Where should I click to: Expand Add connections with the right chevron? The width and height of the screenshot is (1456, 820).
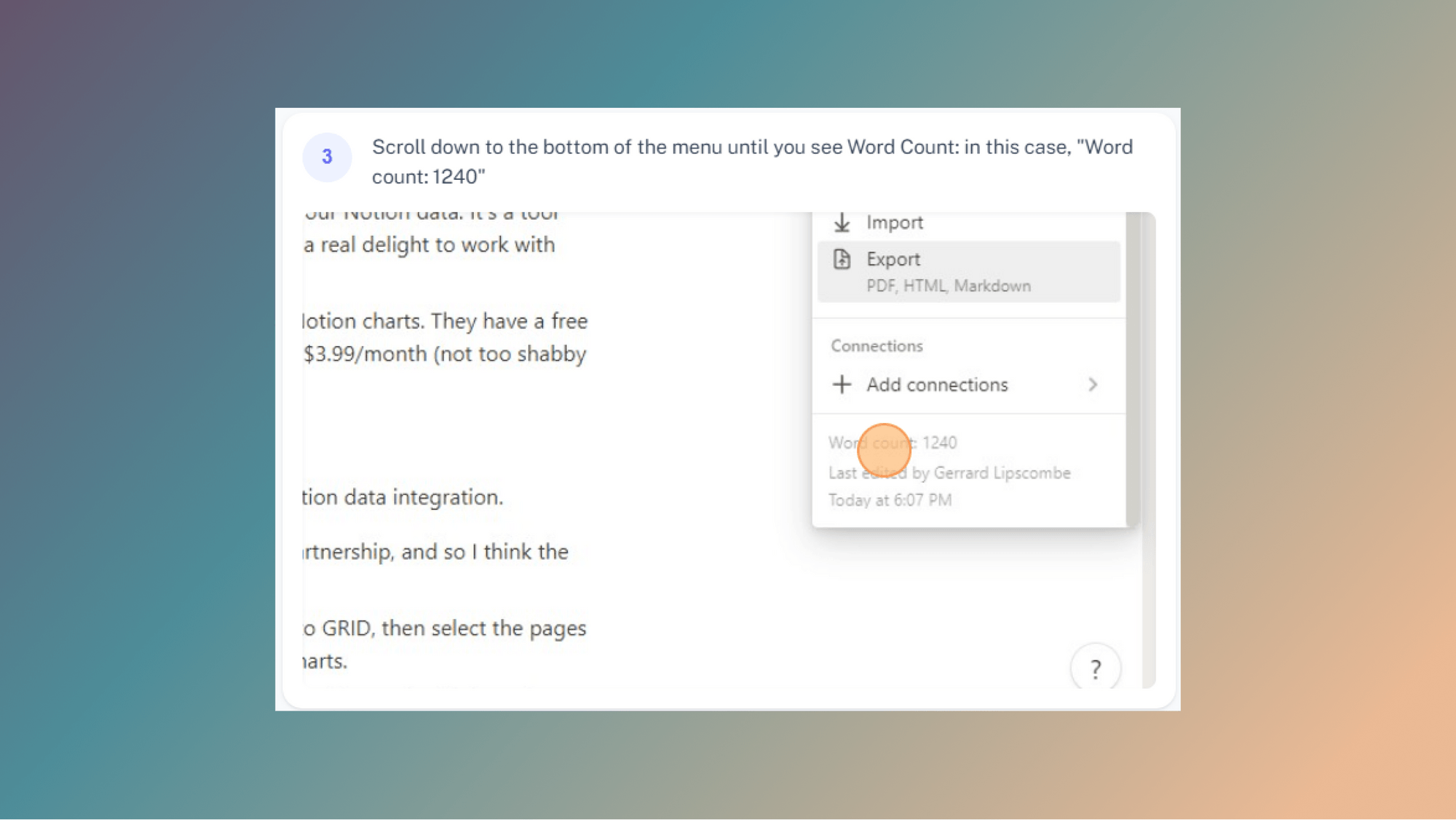(1092, 385)
